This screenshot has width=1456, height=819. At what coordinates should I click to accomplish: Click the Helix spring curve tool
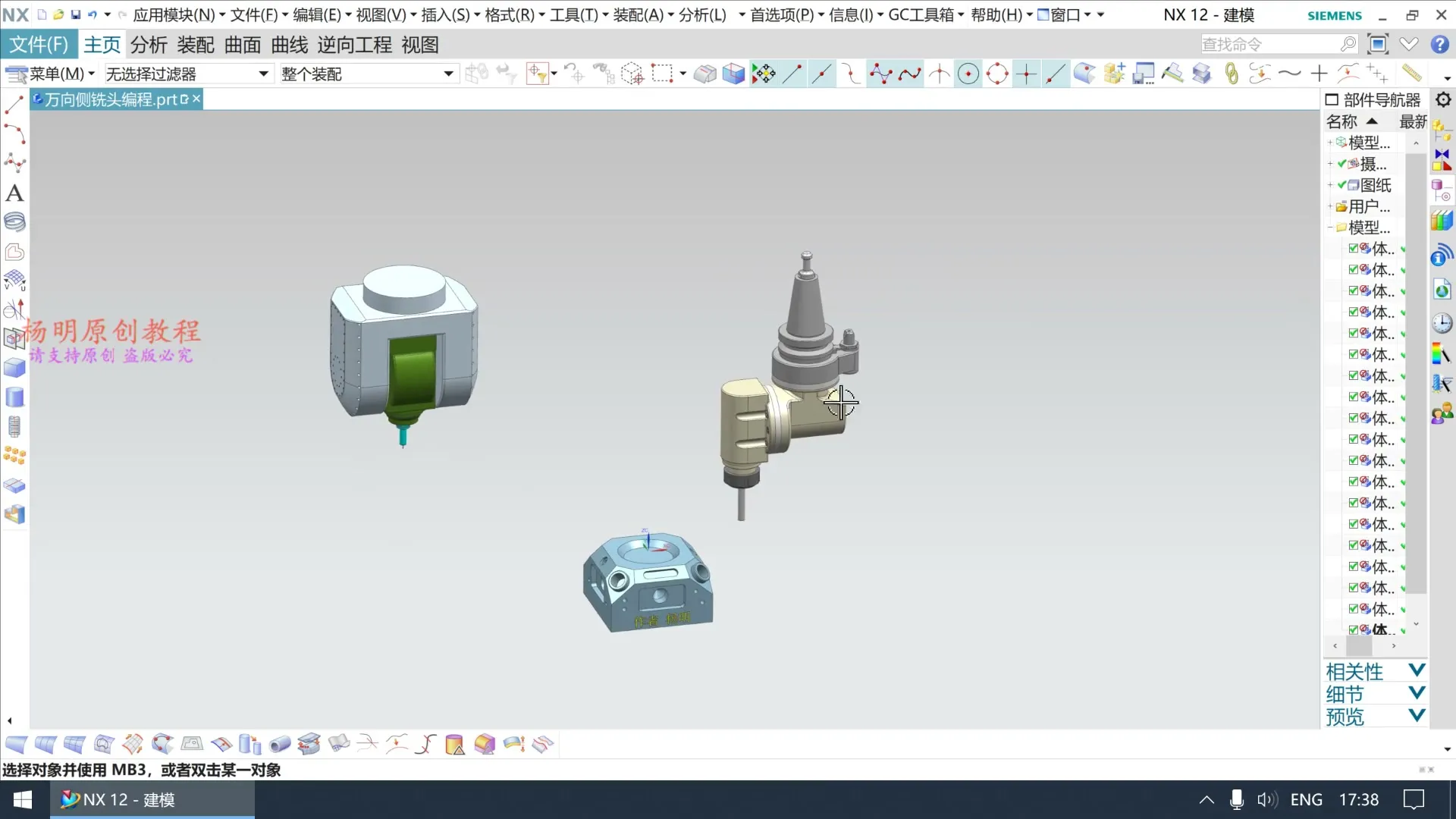tap(14, 222)
